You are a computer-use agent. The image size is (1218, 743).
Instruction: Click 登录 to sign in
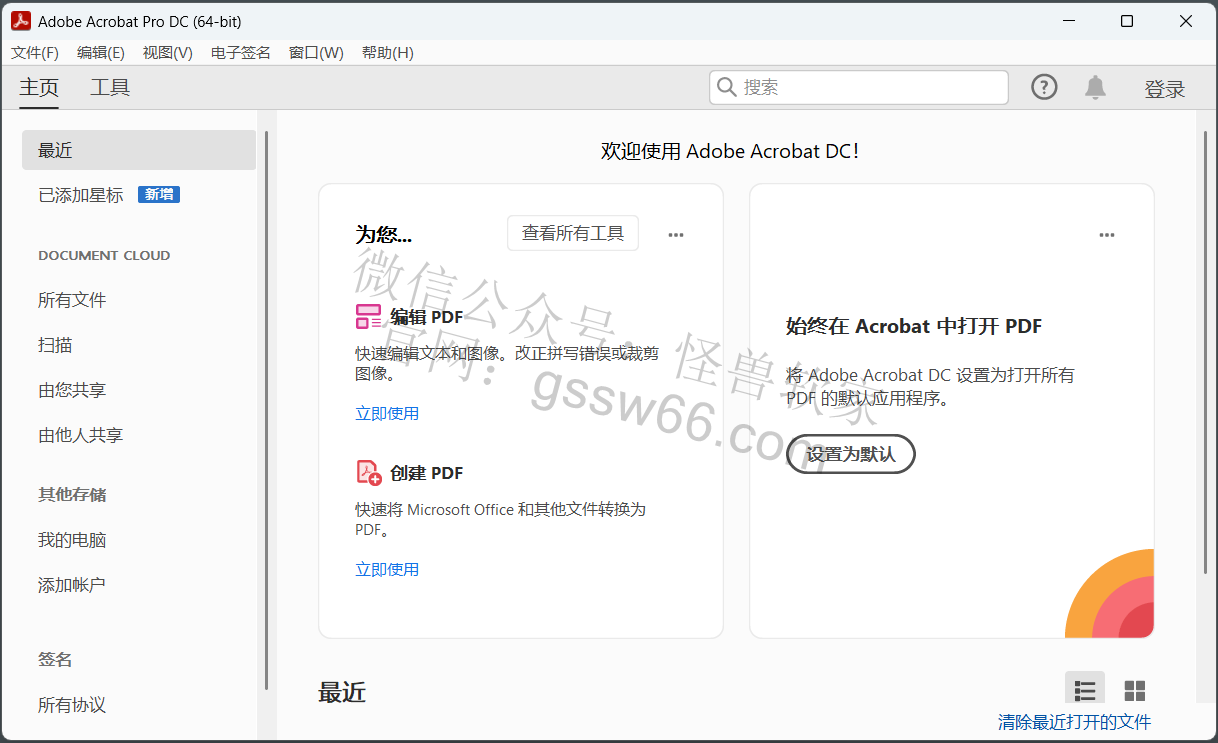click(x=1165, y=89)
